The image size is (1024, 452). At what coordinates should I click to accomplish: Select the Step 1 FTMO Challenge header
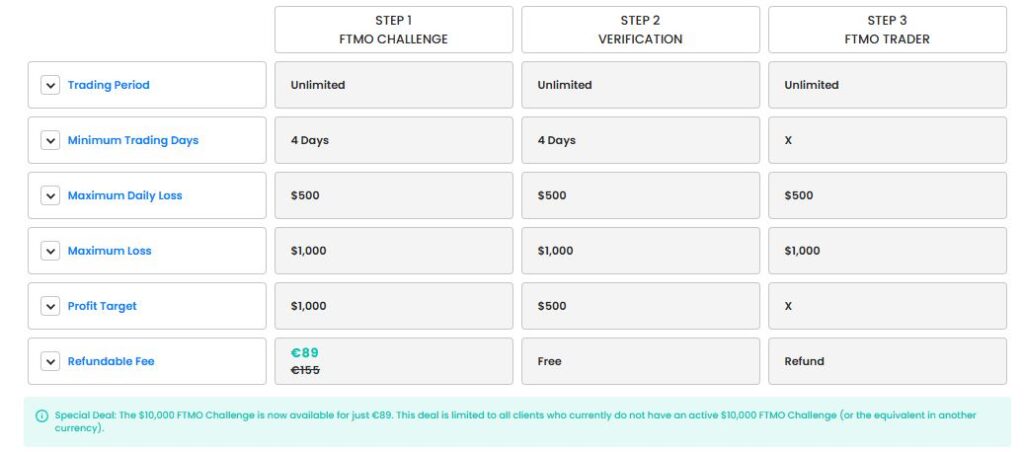pyautogui.click(x=393, y=30)
